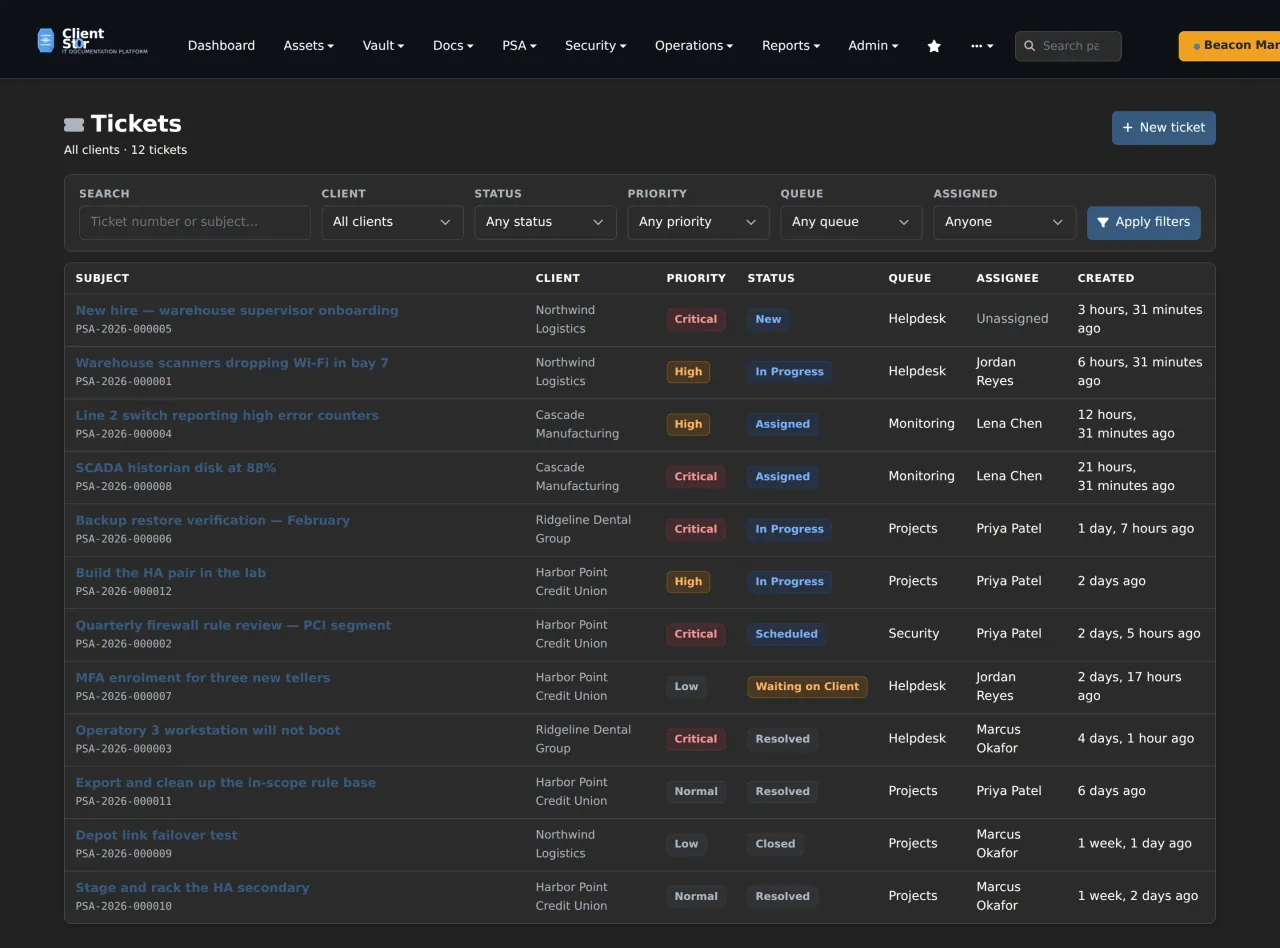The image size is (1280, 948).
Task: Click the search magnifier icon
Action: point(1029,46)
